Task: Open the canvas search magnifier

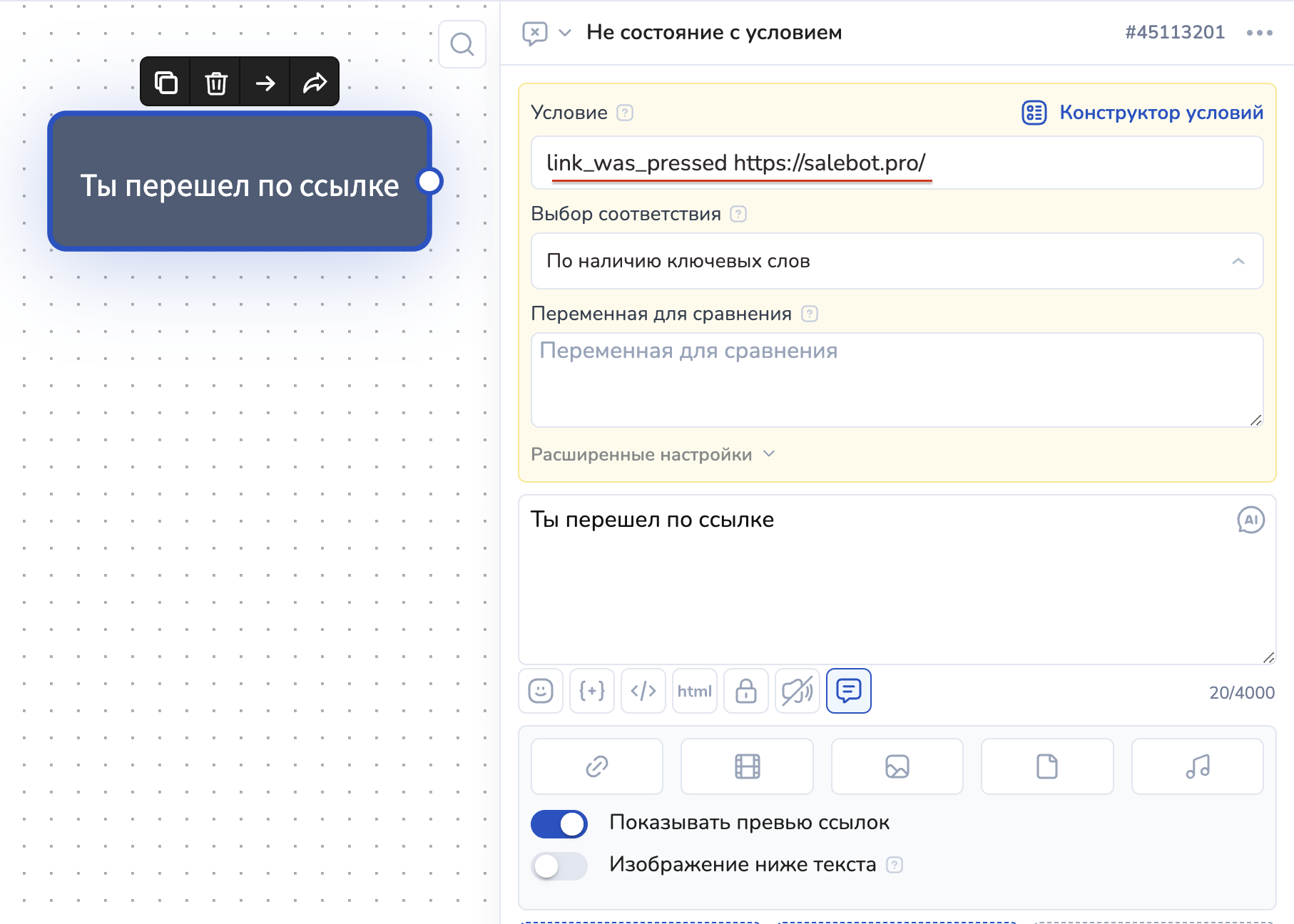Action: 462,44
